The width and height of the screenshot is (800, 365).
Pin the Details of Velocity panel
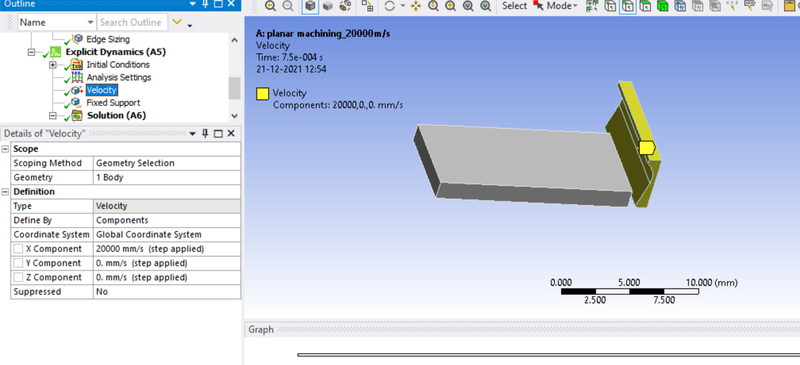coord(205,133)
